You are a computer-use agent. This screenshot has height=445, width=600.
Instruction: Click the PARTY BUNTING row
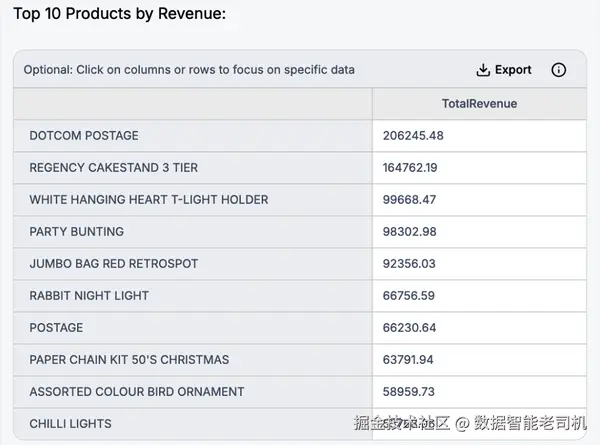coord(77,232)
